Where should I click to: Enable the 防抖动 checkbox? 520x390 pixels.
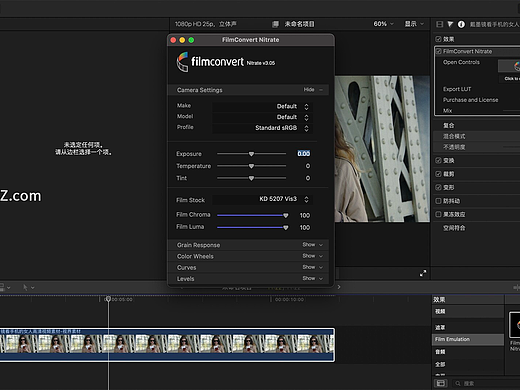coord(438,201)
